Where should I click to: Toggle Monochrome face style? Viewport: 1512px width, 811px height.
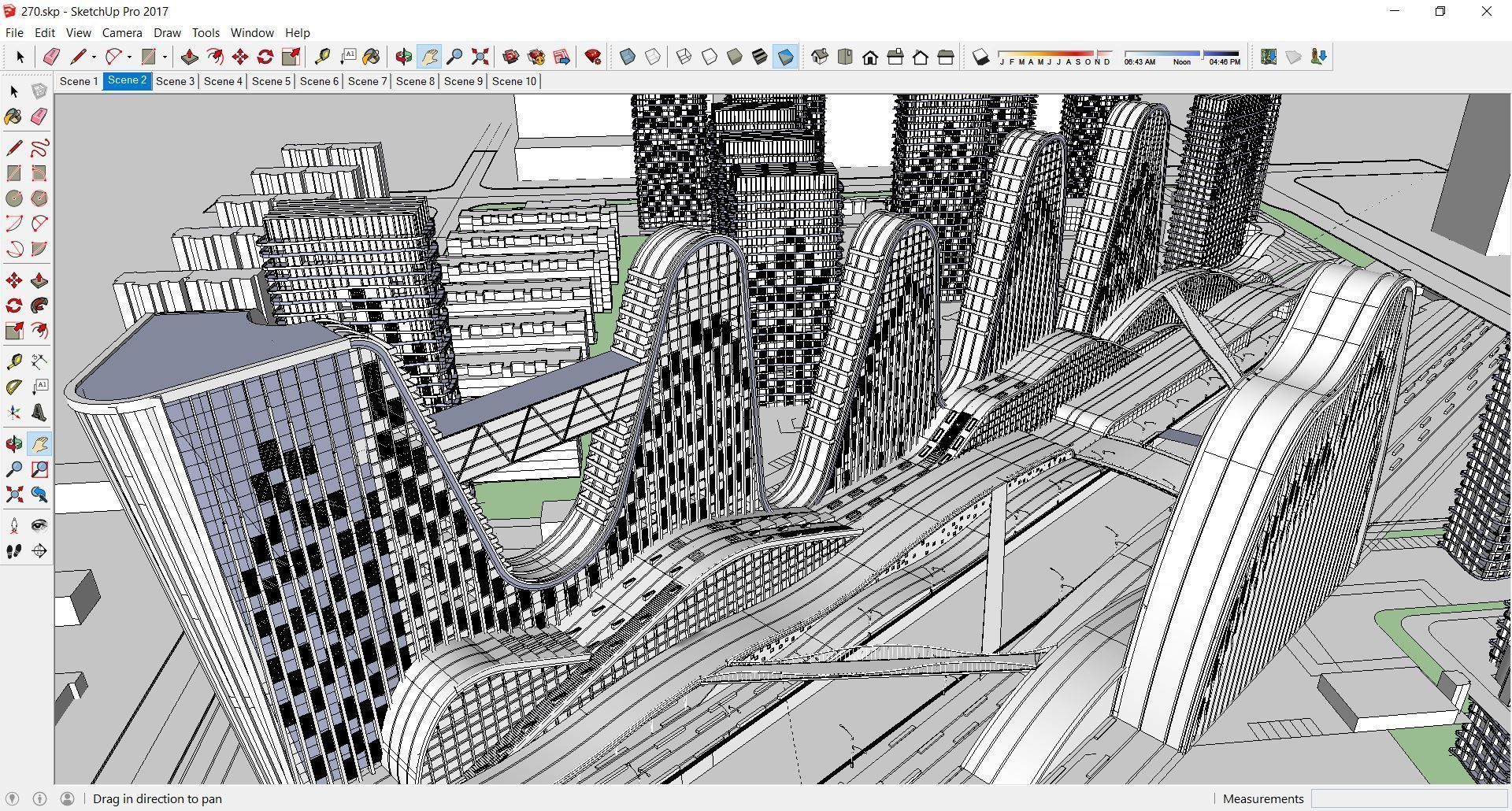pos(785,57)
